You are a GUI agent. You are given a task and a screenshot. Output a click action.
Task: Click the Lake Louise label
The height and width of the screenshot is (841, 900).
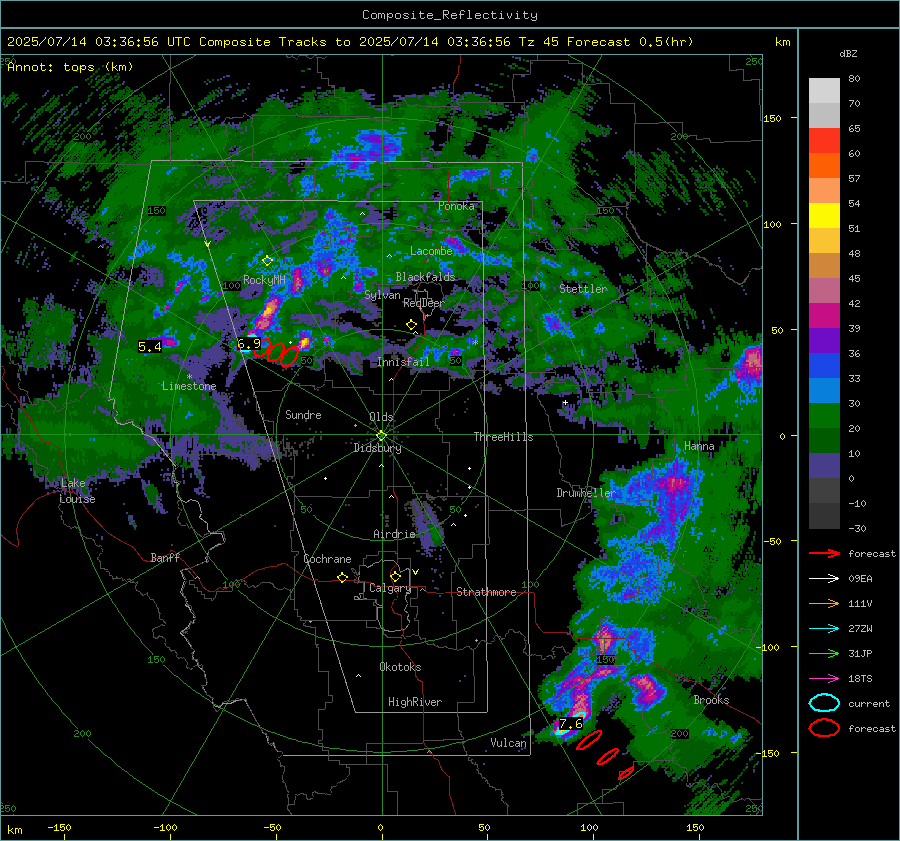(77, 491)
